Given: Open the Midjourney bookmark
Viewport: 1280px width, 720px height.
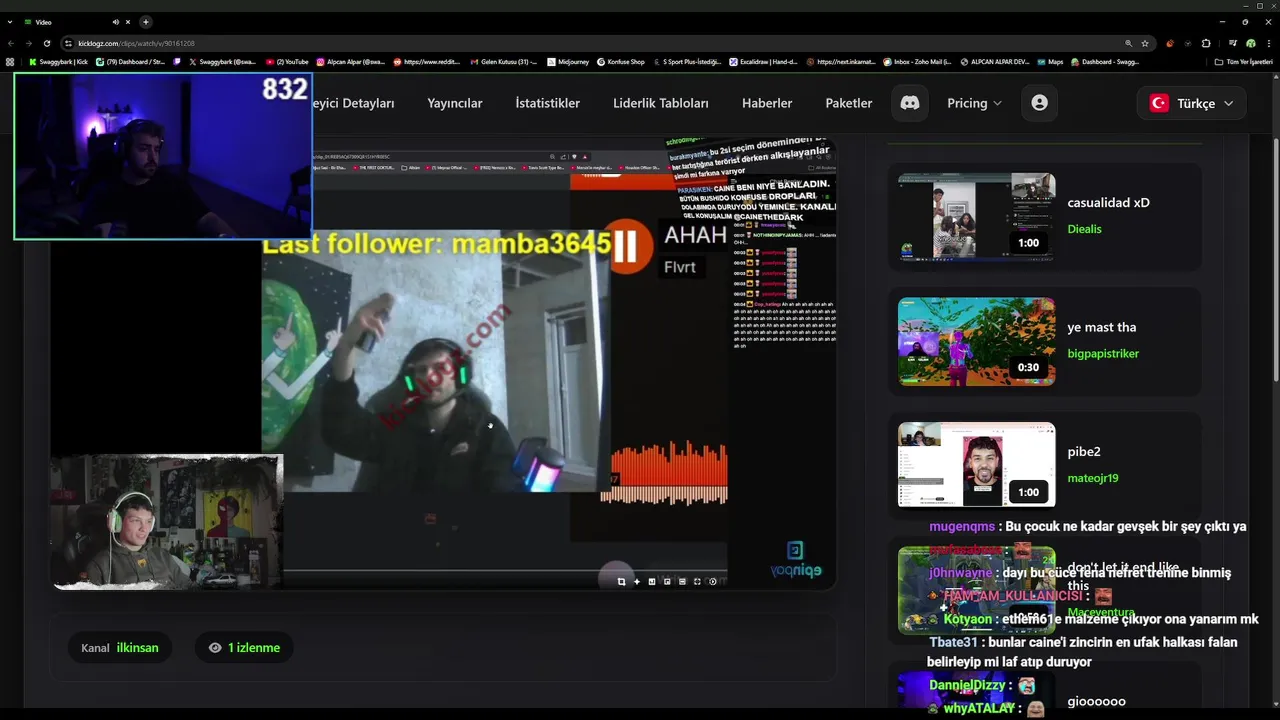Looking at the screenshot, I should pyautogui.click(x=568, y=62).
